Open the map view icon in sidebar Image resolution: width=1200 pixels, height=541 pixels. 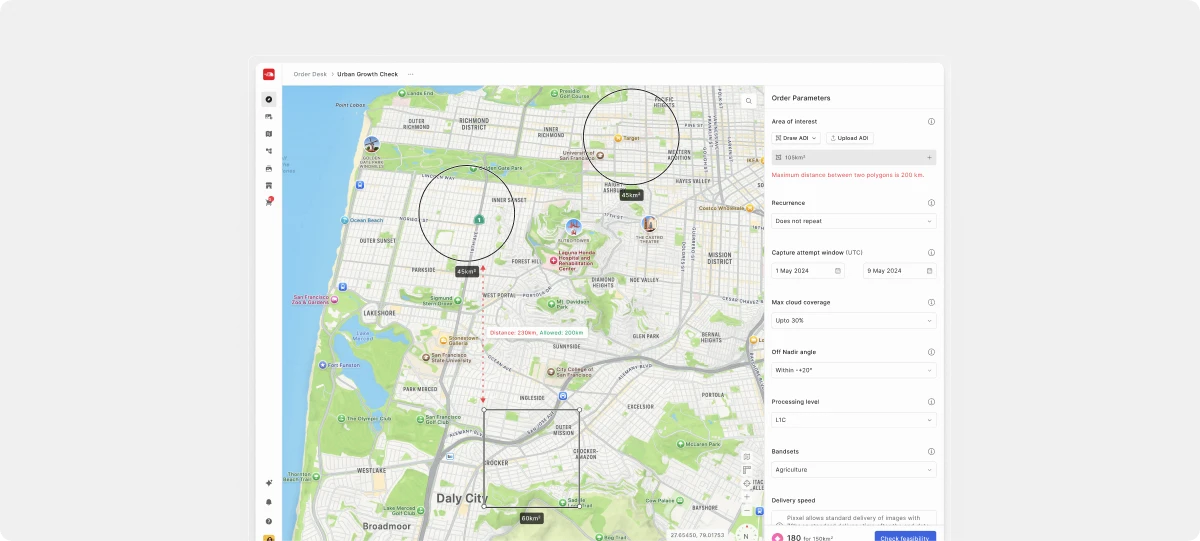point(269,134)
